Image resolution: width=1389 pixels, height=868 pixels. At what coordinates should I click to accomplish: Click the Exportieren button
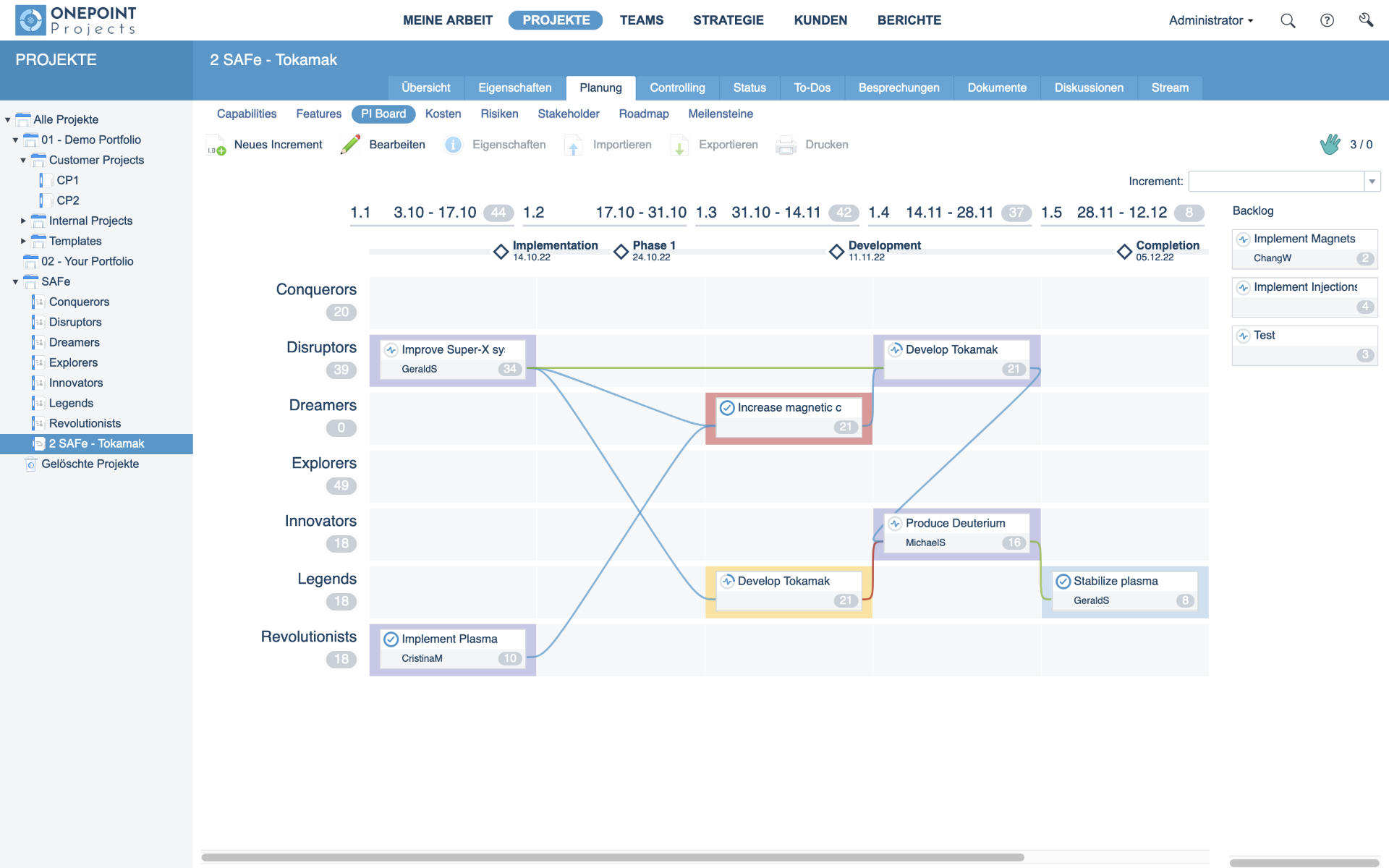pos(728,145)
